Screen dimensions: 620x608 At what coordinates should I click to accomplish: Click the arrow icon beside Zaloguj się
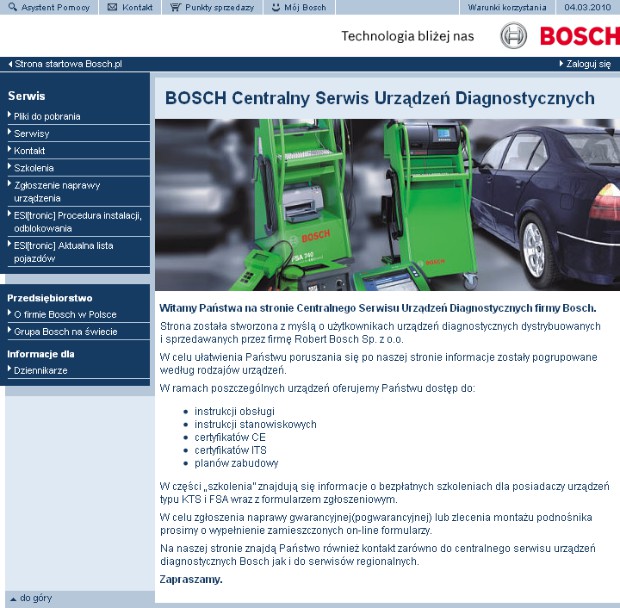click(561, 63)
